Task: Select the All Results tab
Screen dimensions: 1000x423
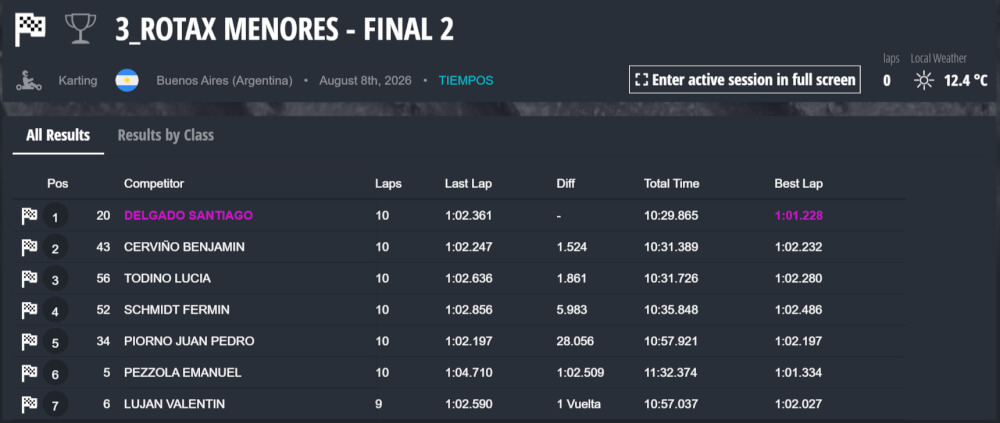Action: point(58,135)
